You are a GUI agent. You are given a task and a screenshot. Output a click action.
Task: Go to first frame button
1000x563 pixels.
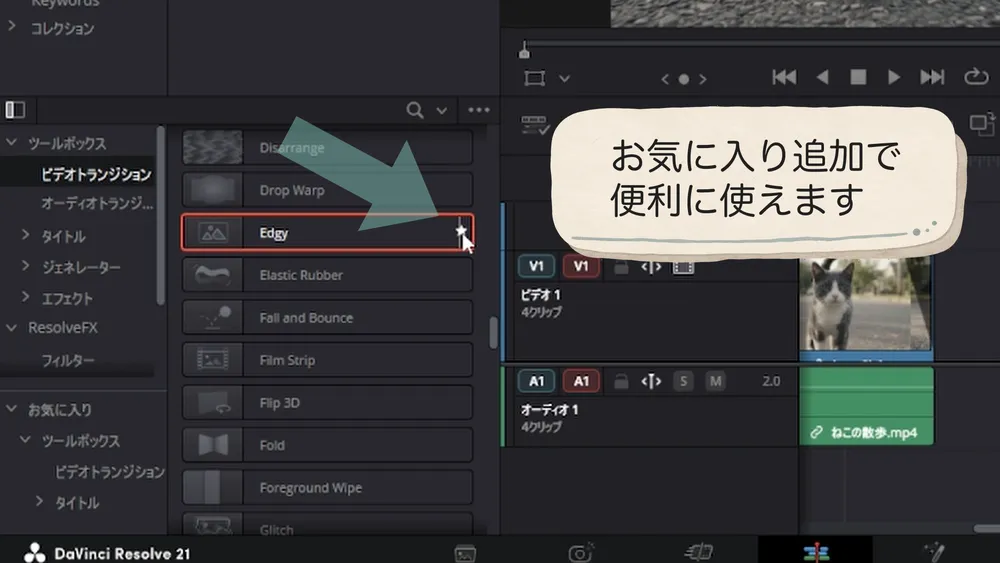[x=784, y=77]
